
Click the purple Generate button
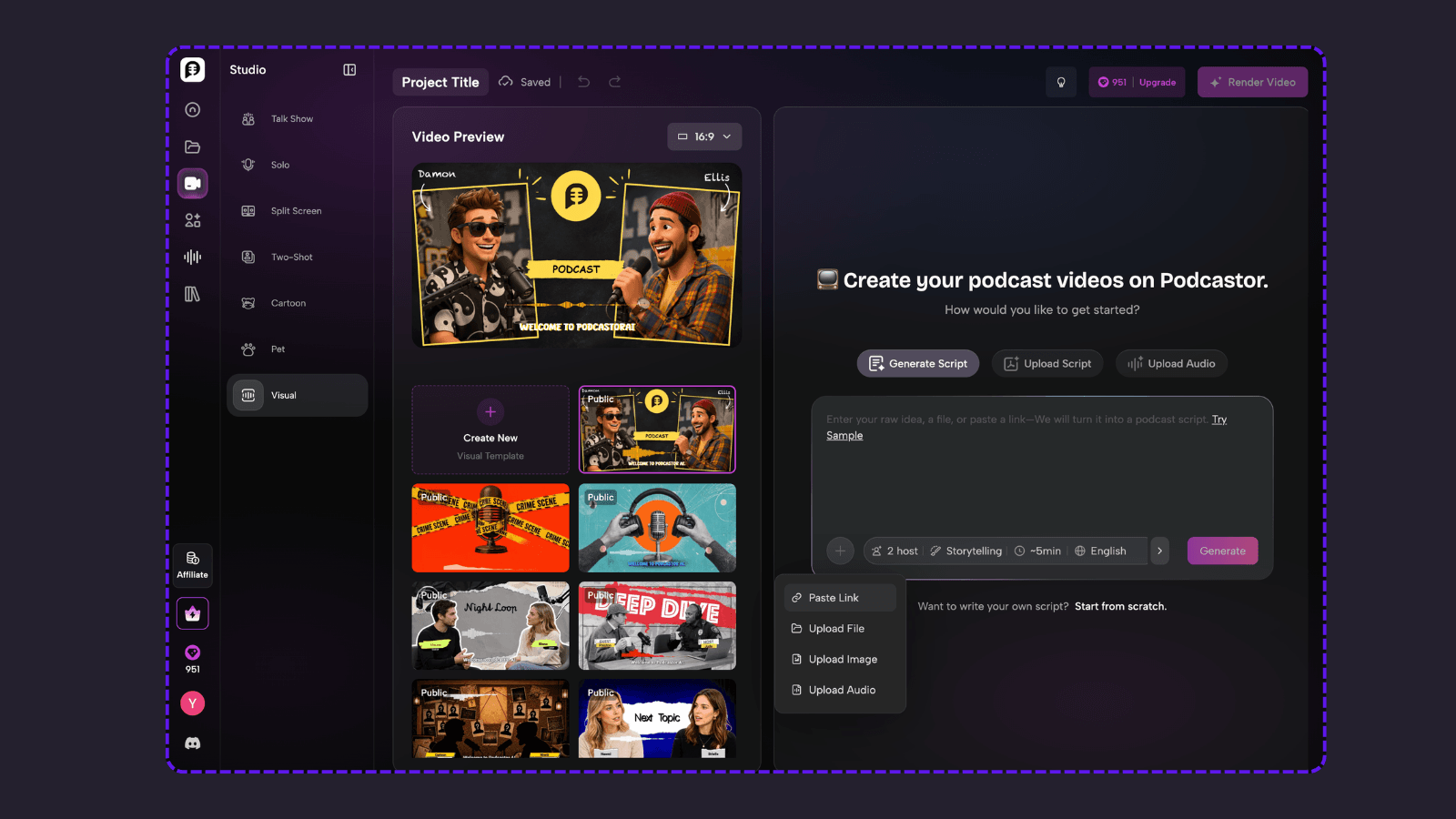click(1222, 551)
